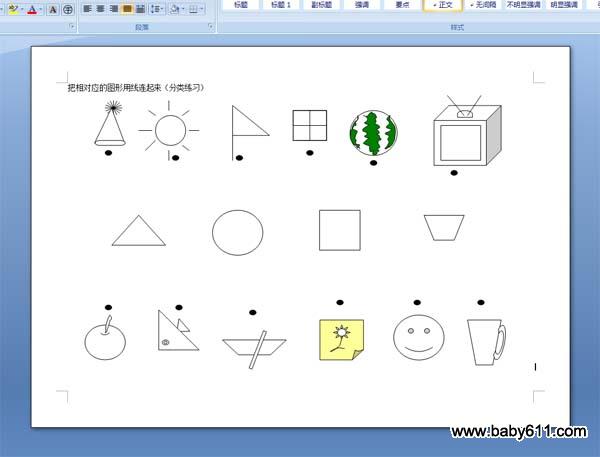Click the enclosed character icon

pyautogui.click(x=68, y=9)
